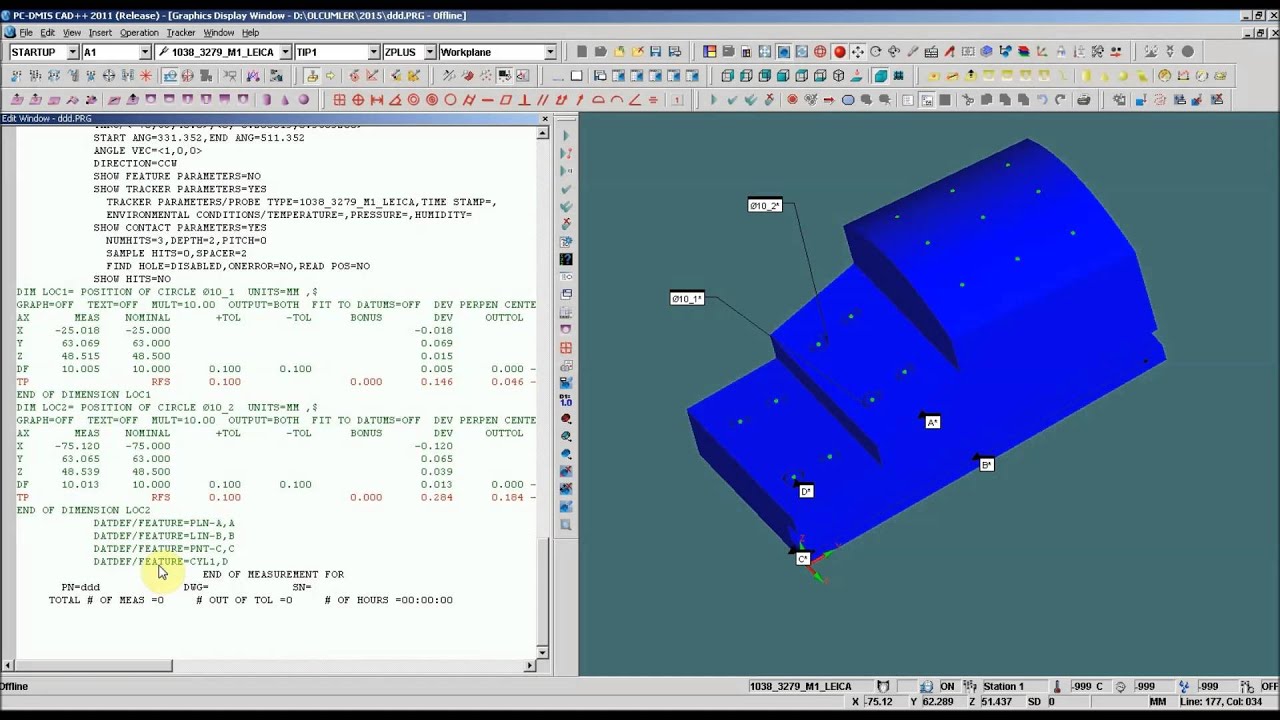1280x720 pixels.
Task: Open the 1038_3279_M1_LEICA probe dropdown
Action: tap(285, 52)
